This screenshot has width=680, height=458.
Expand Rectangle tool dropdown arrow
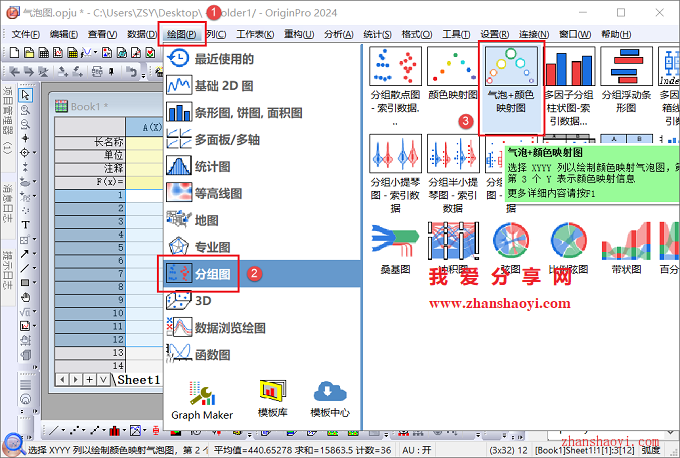[x=34, y=283]
